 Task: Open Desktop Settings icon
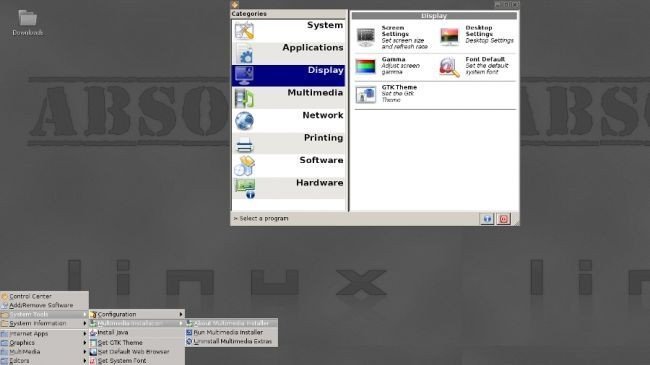(x=450, y=36)
